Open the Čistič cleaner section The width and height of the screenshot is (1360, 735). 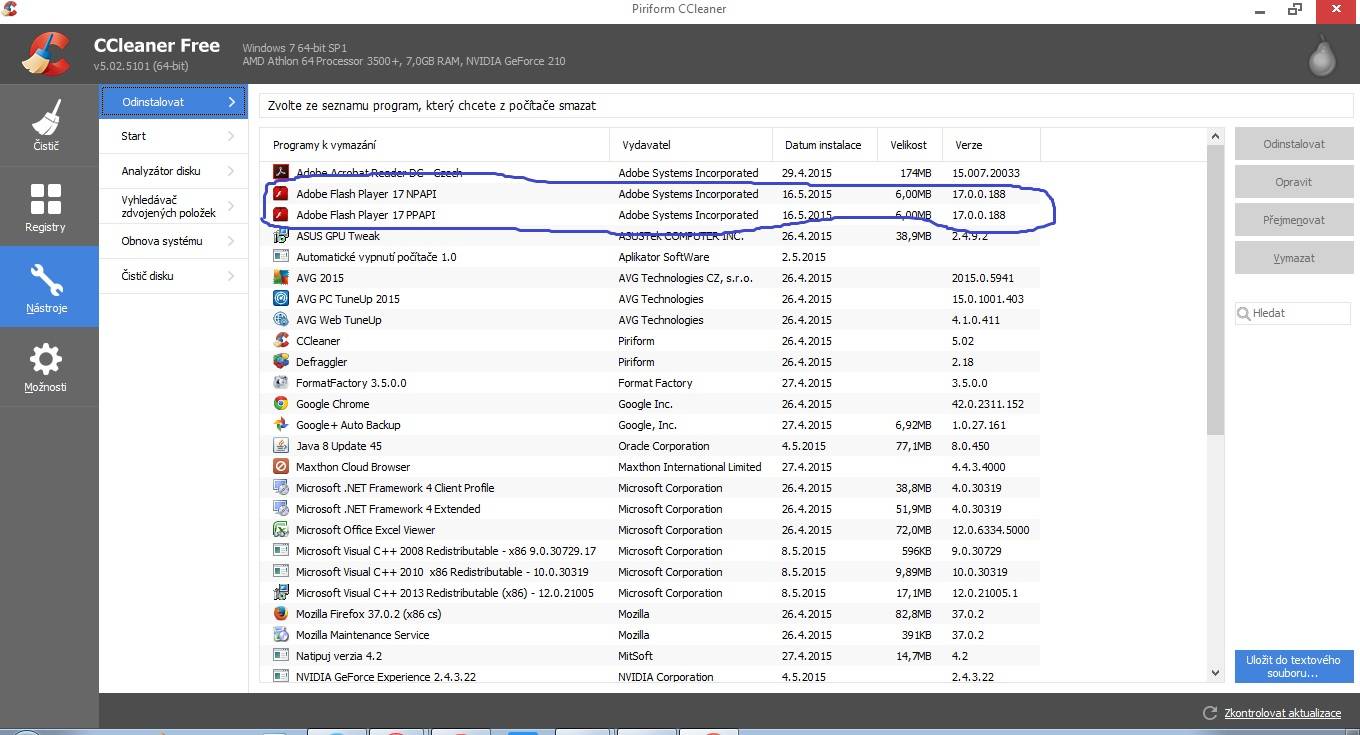point(46,124)
